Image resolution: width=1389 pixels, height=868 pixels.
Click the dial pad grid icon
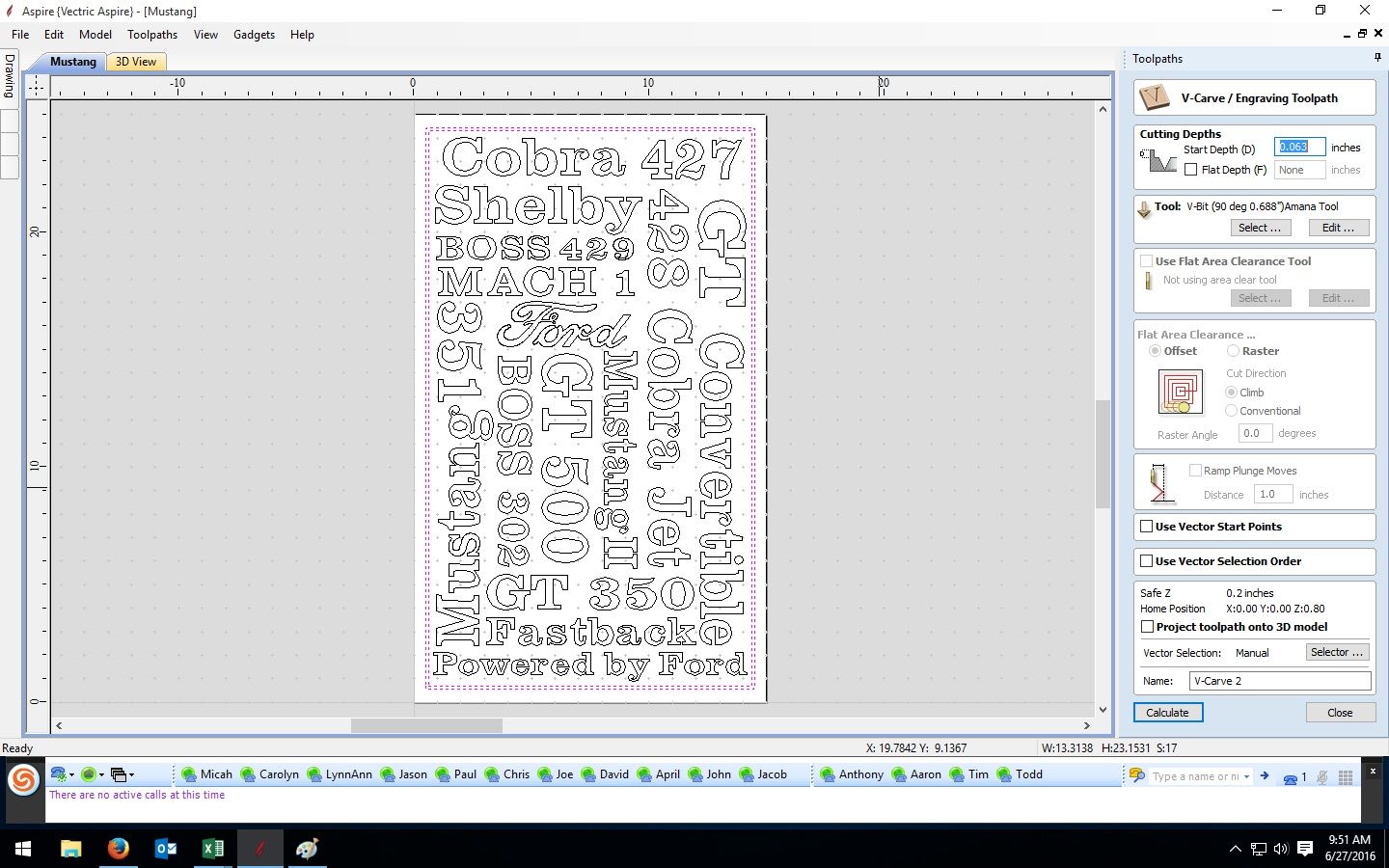coord(1346,776)
